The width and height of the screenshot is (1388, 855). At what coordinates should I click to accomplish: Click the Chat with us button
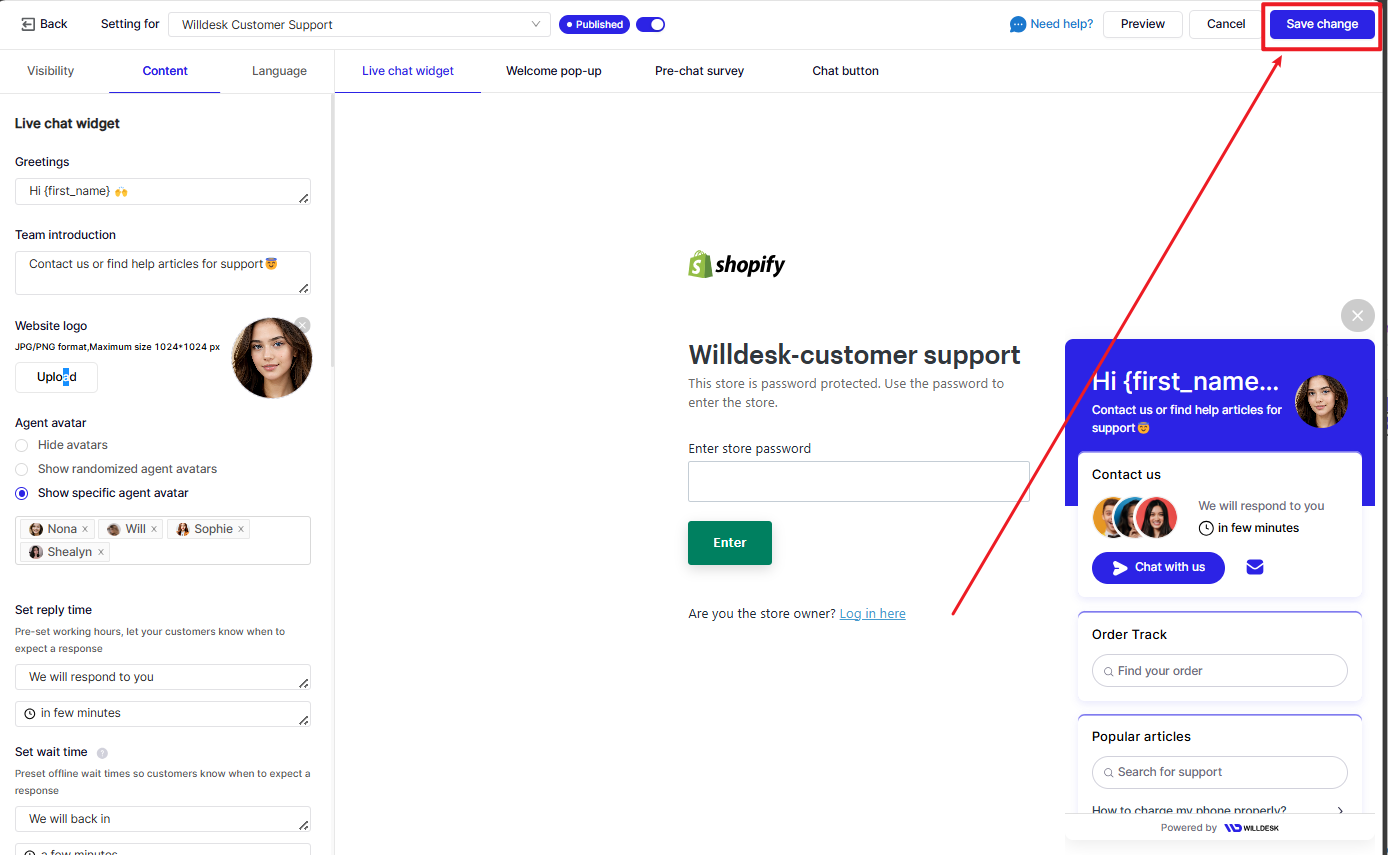(x=1158, y=568)
